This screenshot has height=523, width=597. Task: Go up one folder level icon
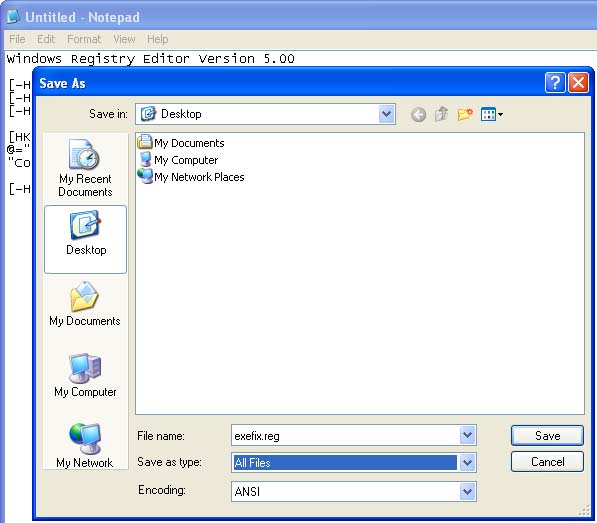click(x=441, y=114)
